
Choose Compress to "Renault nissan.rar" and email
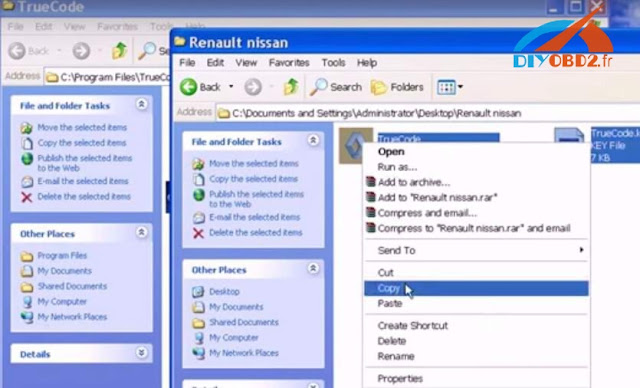[476, 228]
